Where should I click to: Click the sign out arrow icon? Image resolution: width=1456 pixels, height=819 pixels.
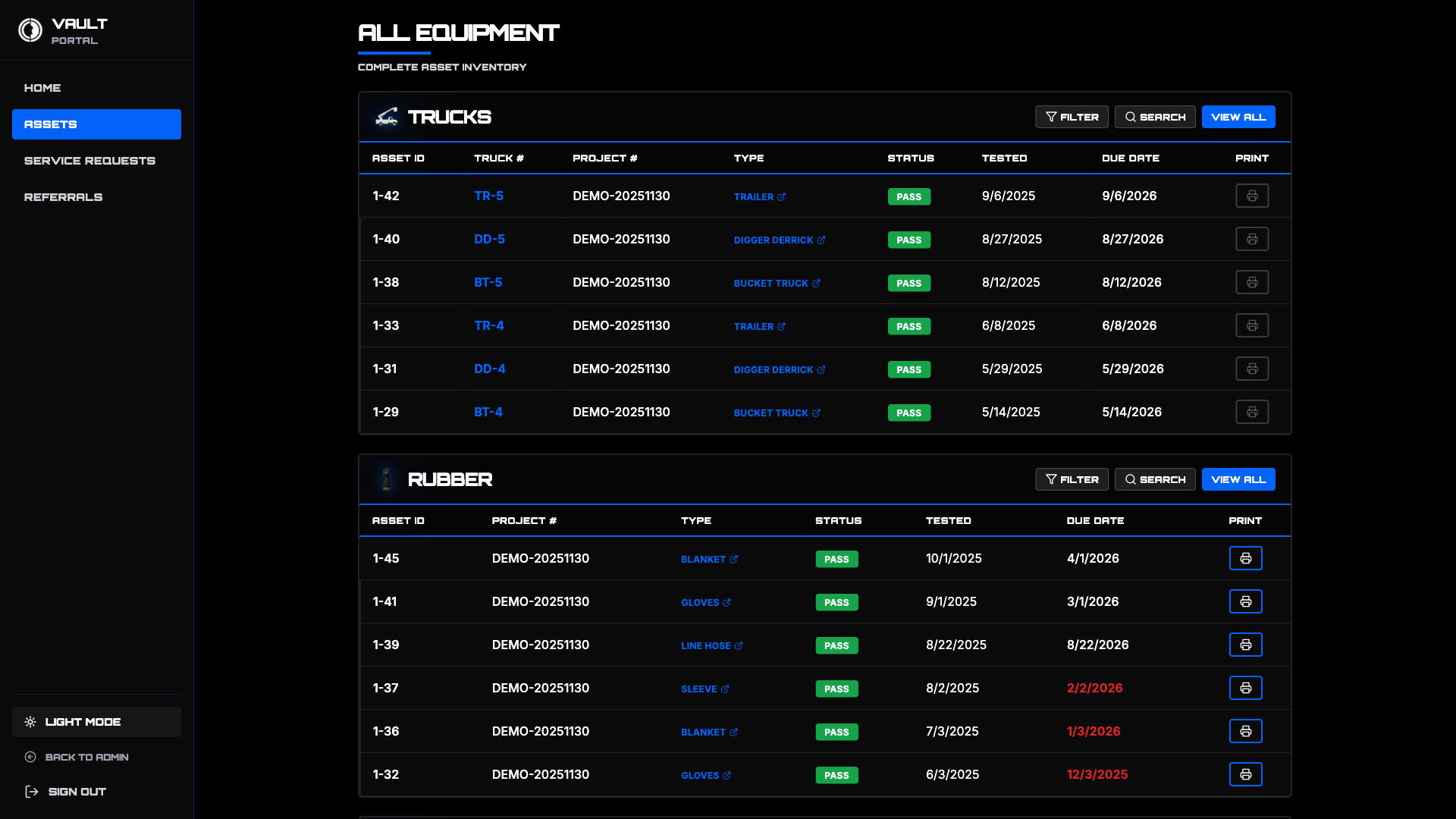(31, 791)
